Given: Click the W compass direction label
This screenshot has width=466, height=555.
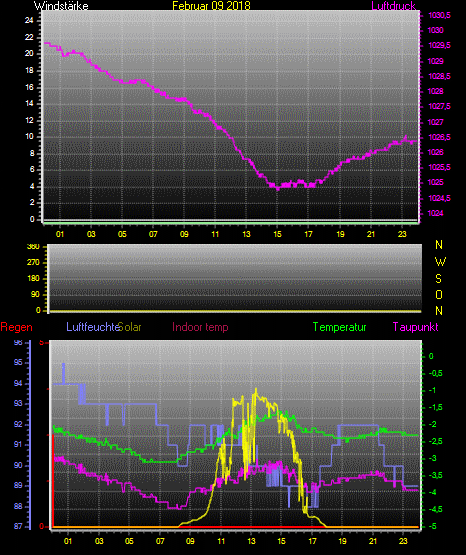Looking at the screenshot, I should [440, 262].
